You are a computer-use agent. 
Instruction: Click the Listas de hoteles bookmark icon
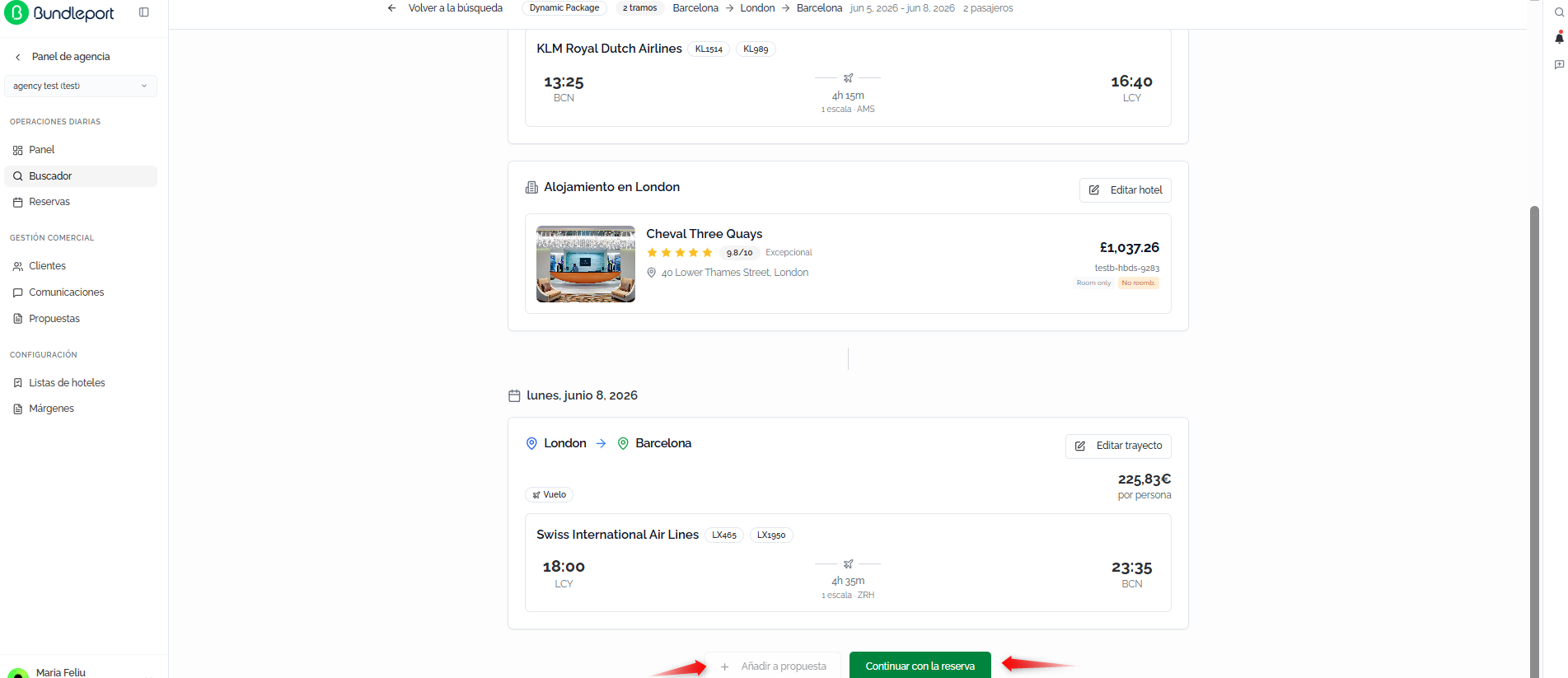tap(18, 383)
